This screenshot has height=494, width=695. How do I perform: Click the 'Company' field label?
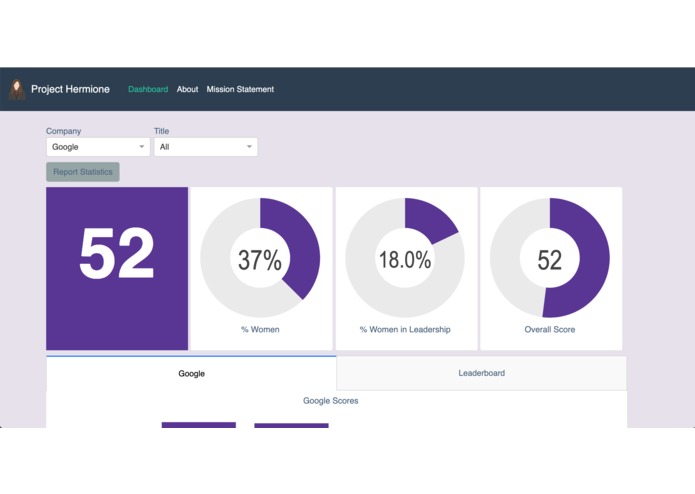coord(63,131)
